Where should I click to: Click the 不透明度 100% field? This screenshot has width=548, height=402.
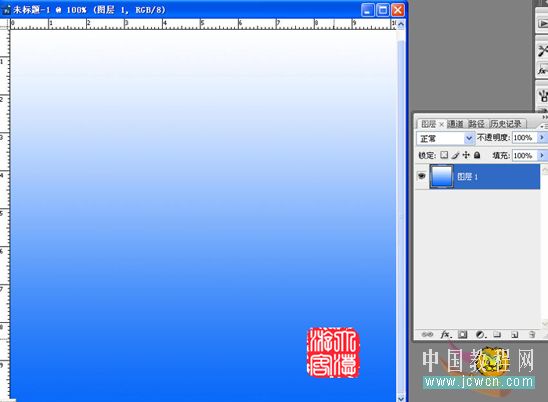click(524, 137)
